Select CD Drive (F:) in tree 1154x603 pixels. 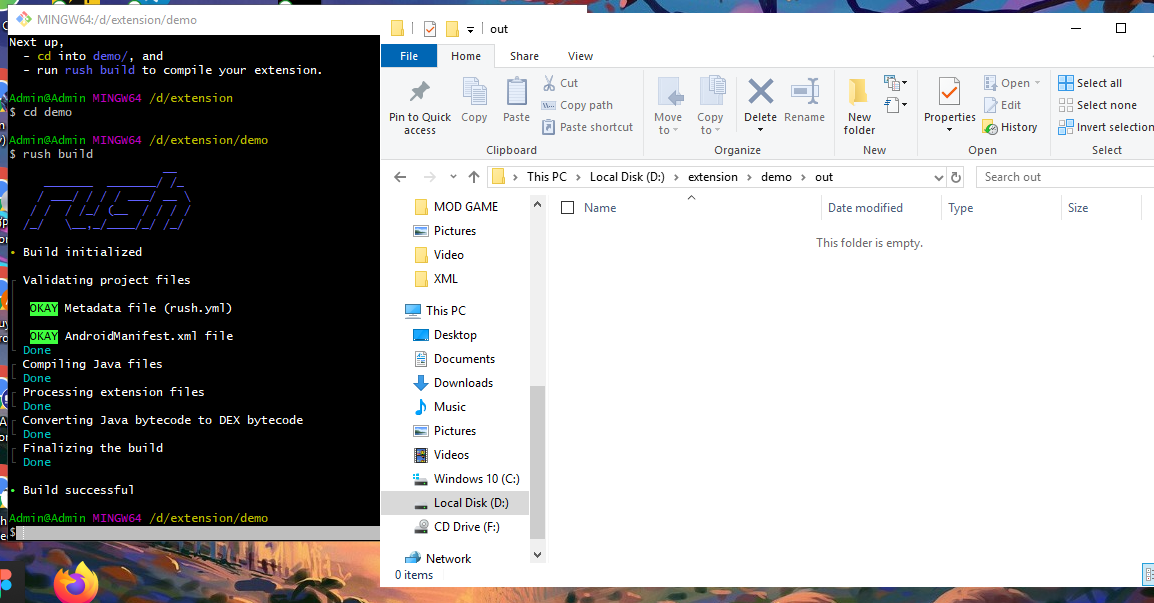click(457, 527)
